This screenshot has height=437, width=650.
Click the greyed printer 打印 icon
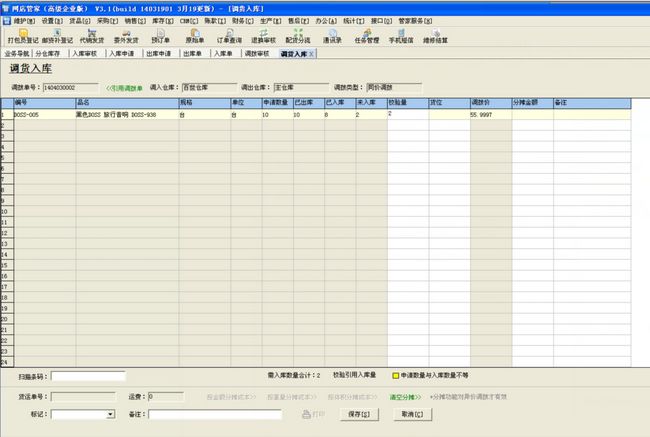[313, 414]
